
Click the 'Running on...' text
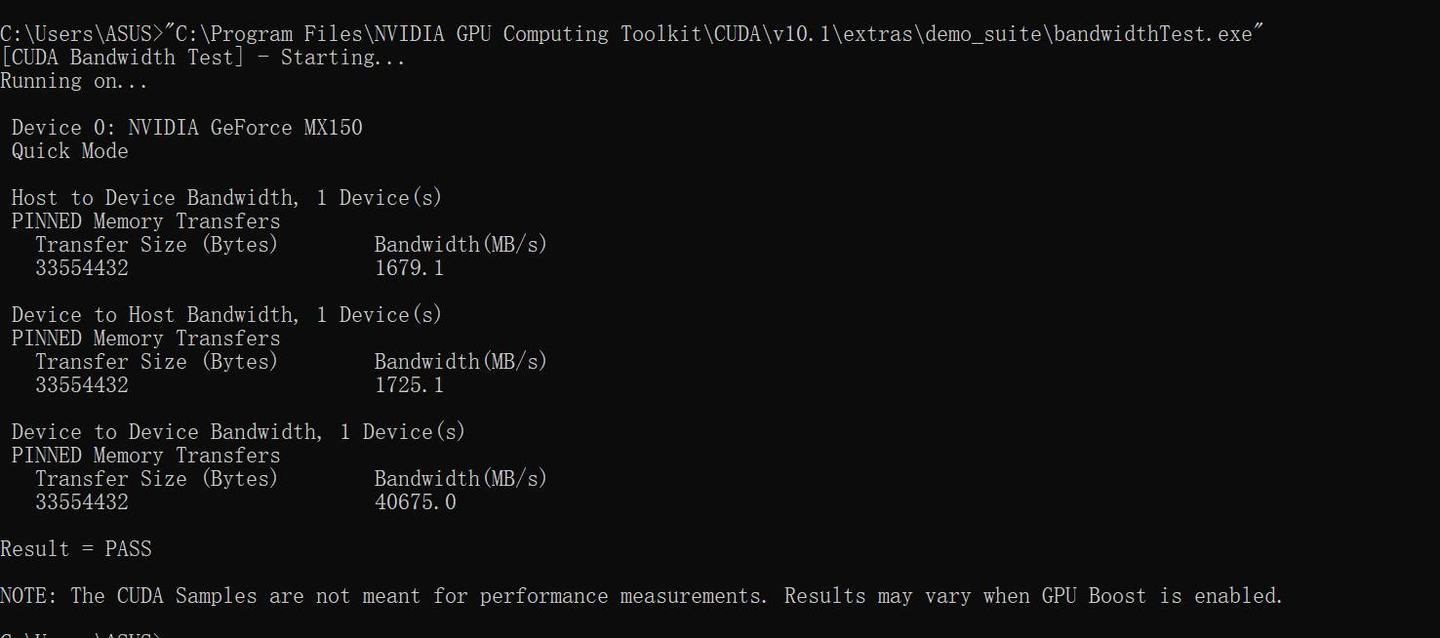point(74,82)
